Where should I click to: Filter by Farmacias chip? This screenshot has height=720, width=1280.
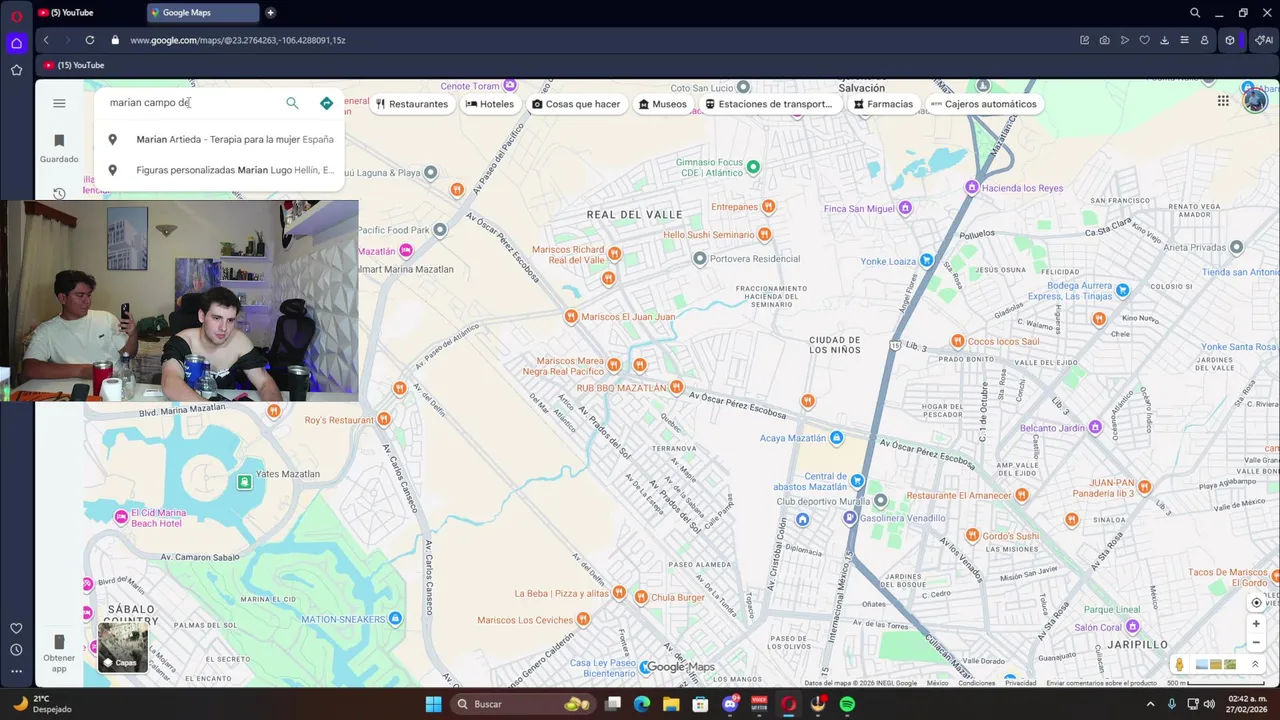point(883,104)
